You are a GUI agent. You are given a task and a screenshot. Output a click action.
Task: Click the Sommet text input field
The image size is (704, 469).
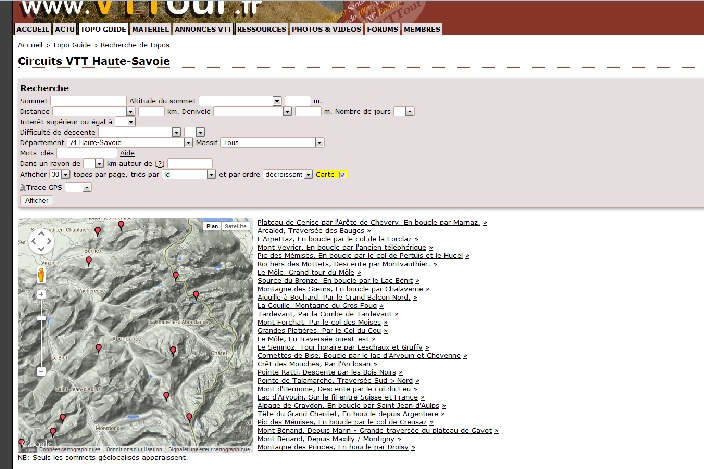tap(87, 100)
